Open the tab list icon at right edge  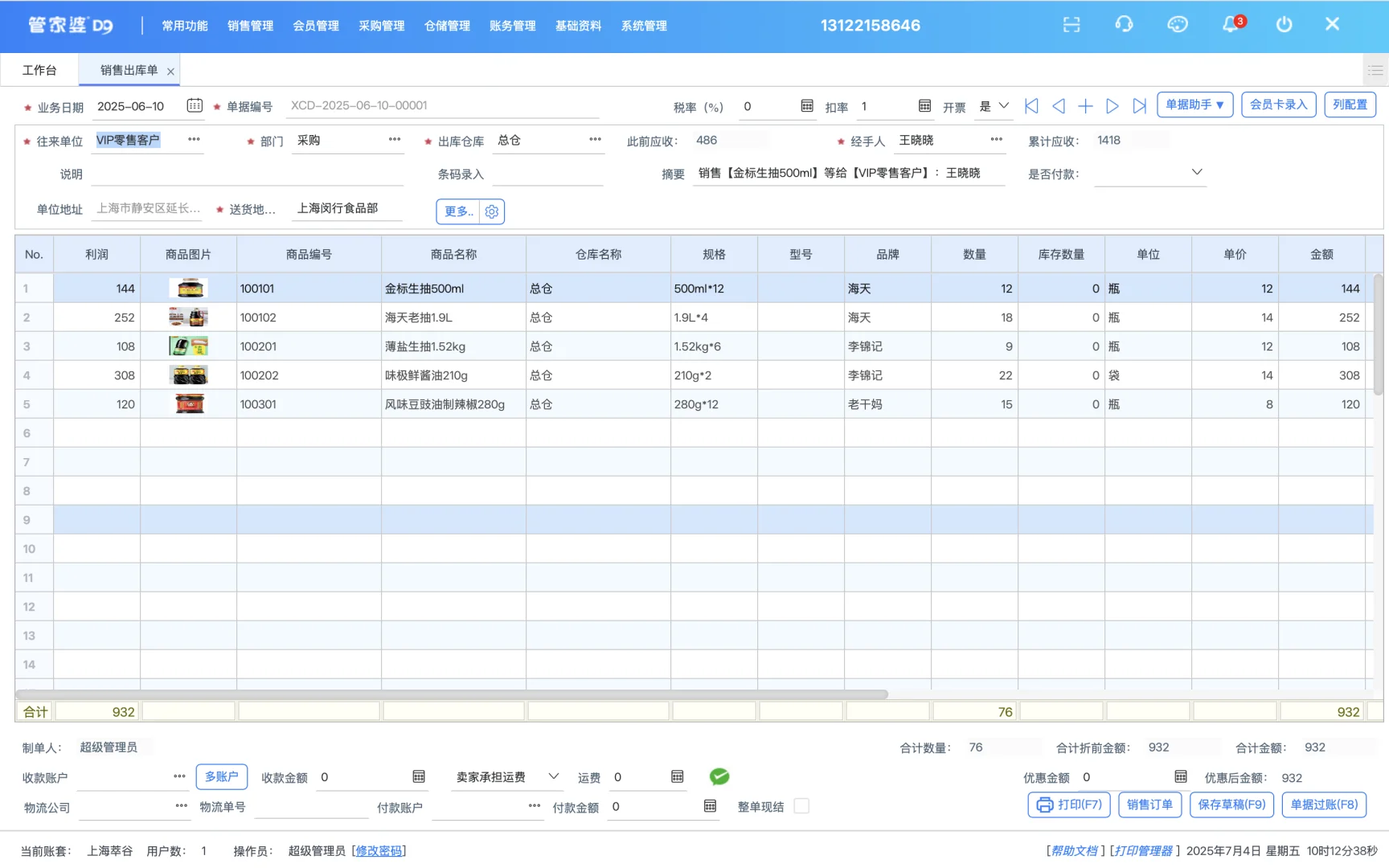click(1375, 71)
